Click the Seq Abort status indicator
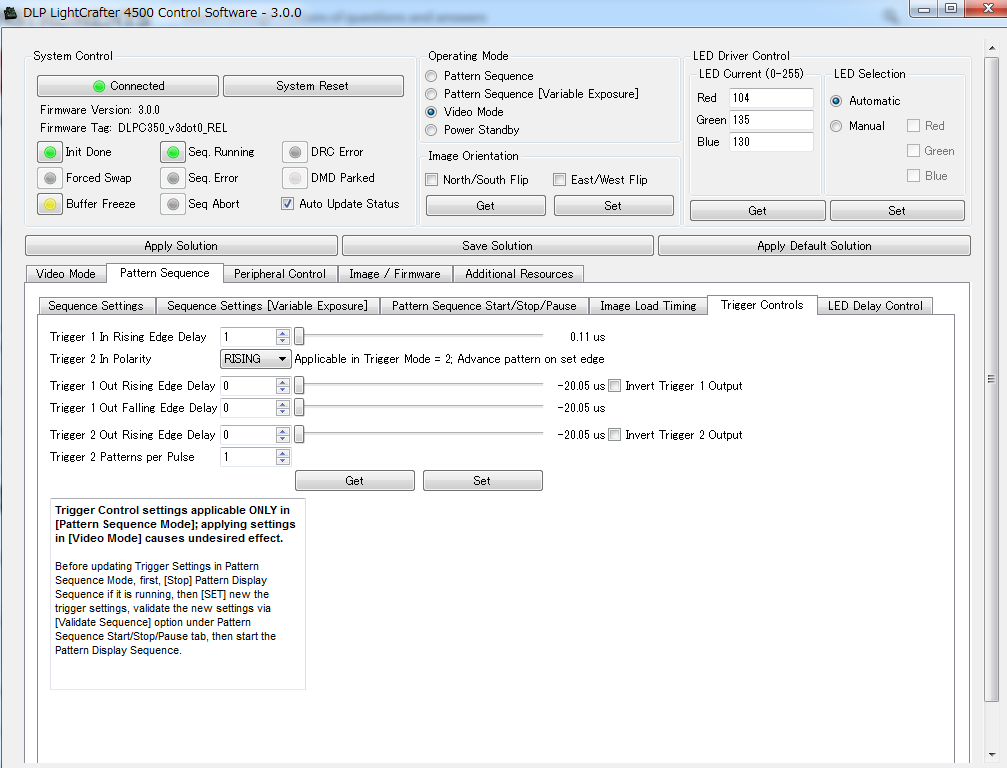Image resolution: width=1007 pixels, height=768 pixels. pyautogui.click(x=173, y=204)
